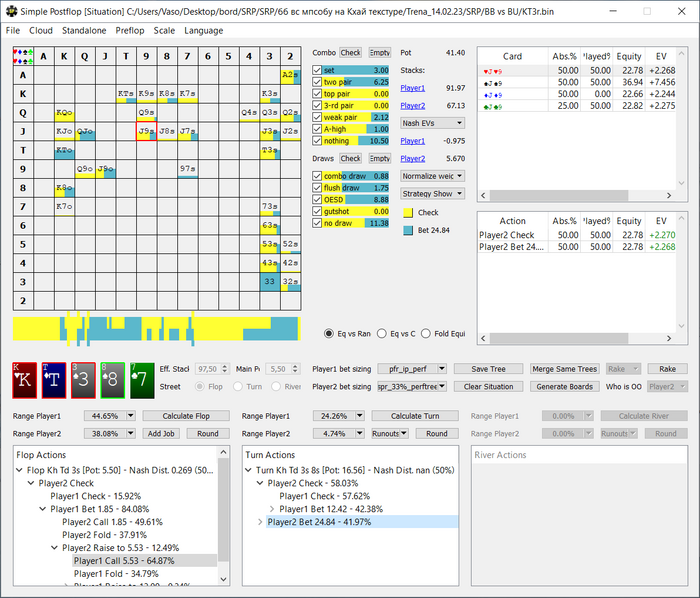700x598 pixels.
Task: Open the Cloud menu
Action: [41, 31]
